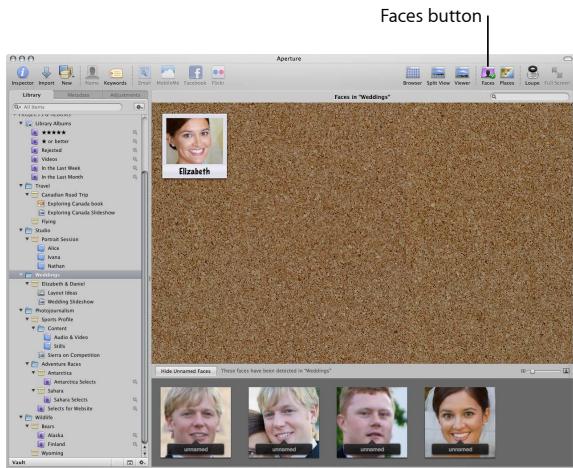Switch to Browser view

[412, 76]
